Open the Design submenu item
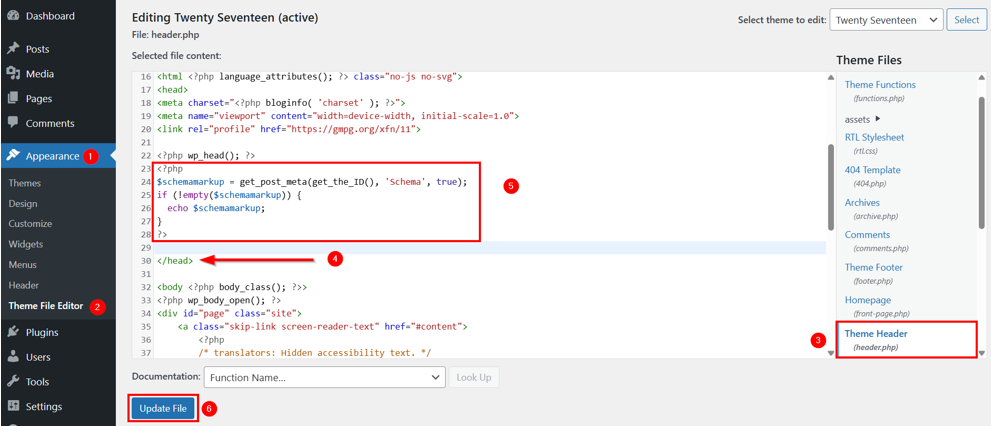 [x=23, y=204]
